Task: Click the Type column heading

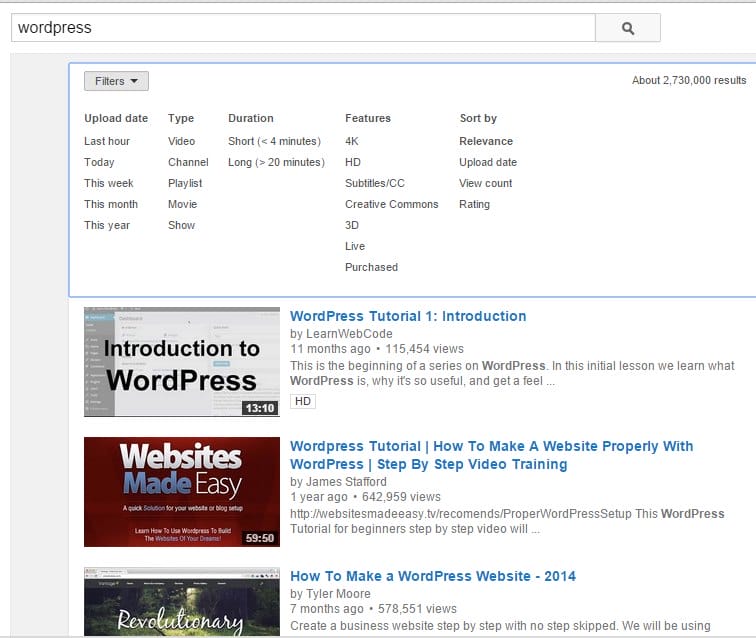Action: (181, 118)
